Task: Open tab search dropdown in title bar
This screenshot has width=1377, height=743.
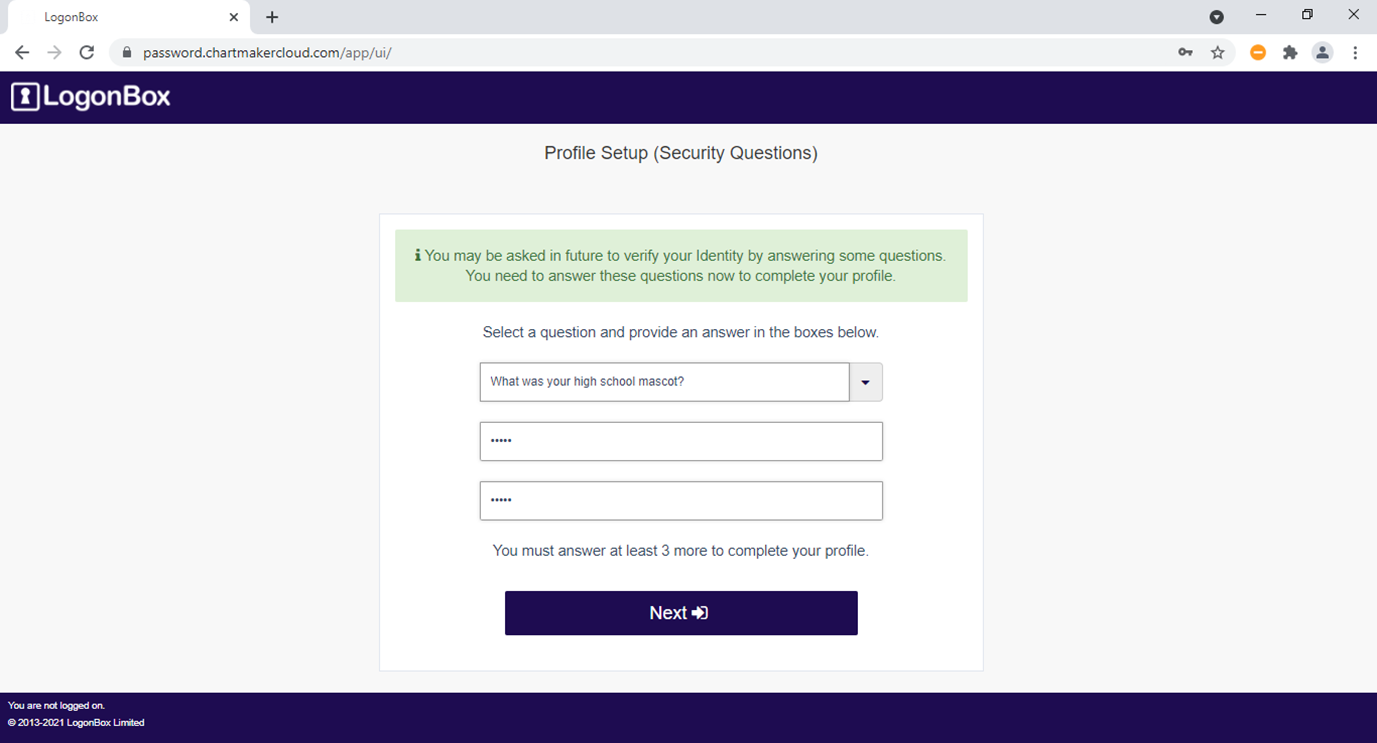Action: coord(1216,17)
